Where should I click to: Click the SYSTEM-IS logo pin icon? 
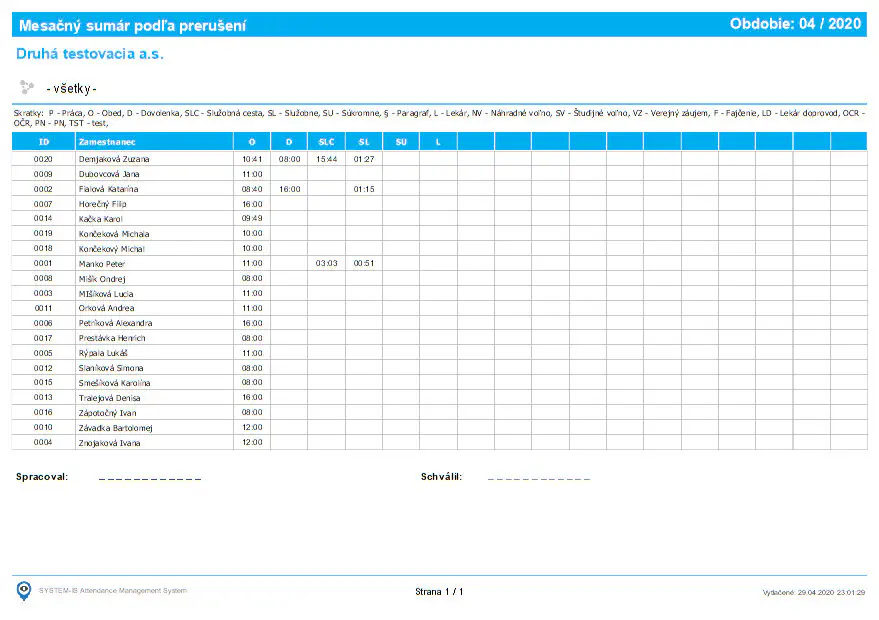pos(24,591)
